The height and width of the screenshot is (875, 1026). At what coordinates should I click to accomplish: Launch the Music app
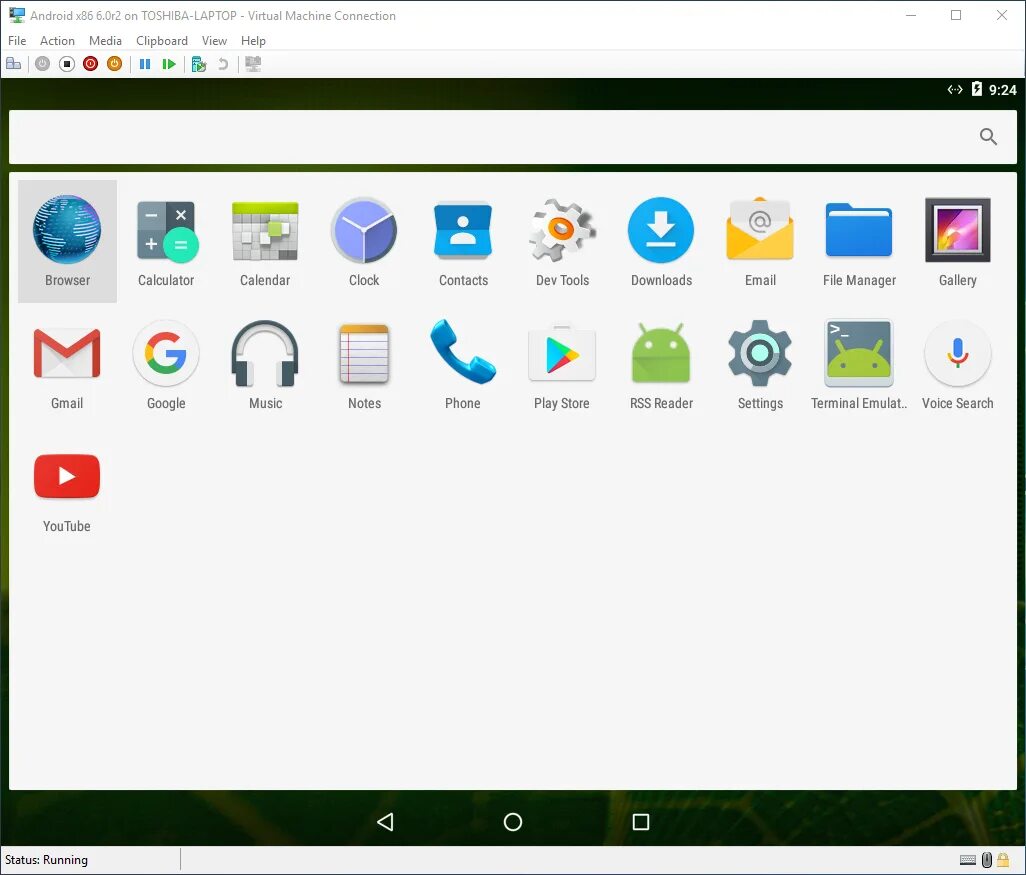coord(265,364)
